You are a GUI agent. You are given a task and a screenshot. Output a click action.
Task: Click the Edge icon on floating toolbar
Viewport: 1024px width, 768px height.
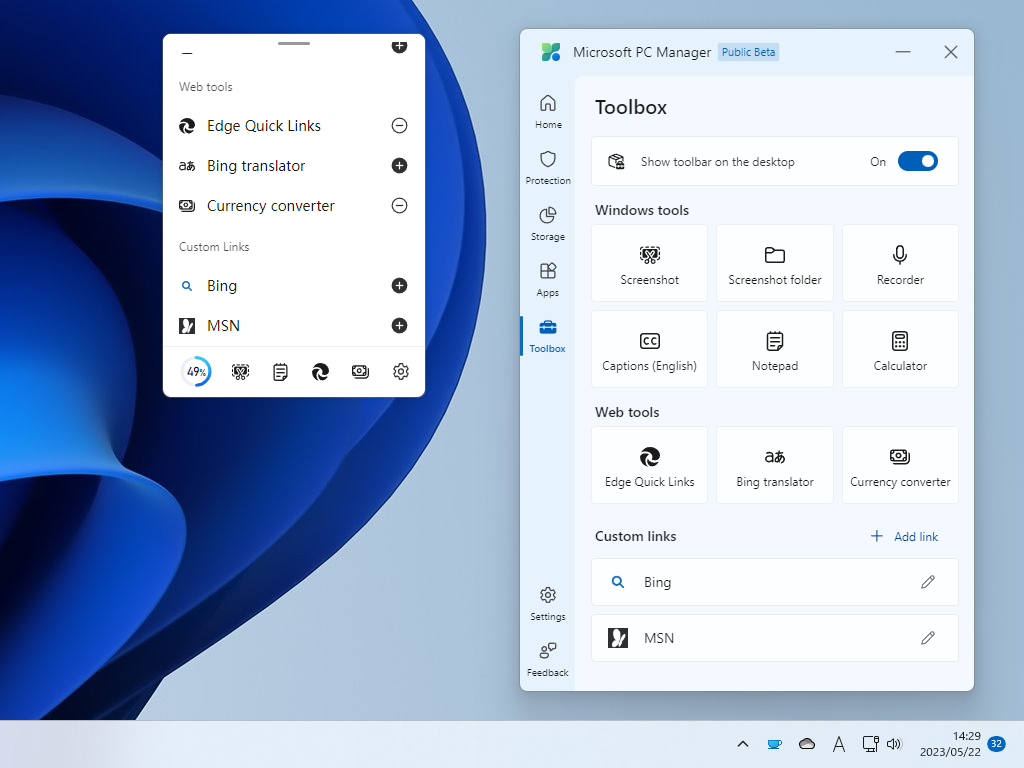[x=320, y=372]
